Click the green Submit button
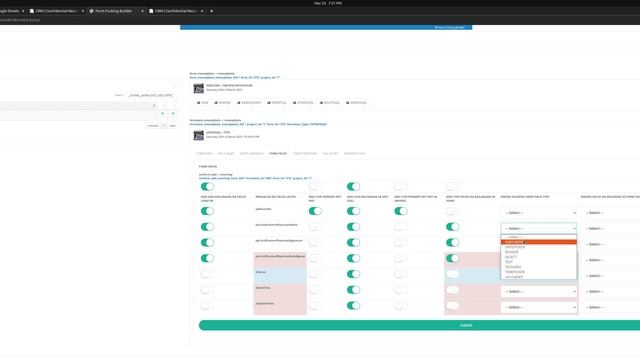 pyautogui.click(x=419, y=325)
